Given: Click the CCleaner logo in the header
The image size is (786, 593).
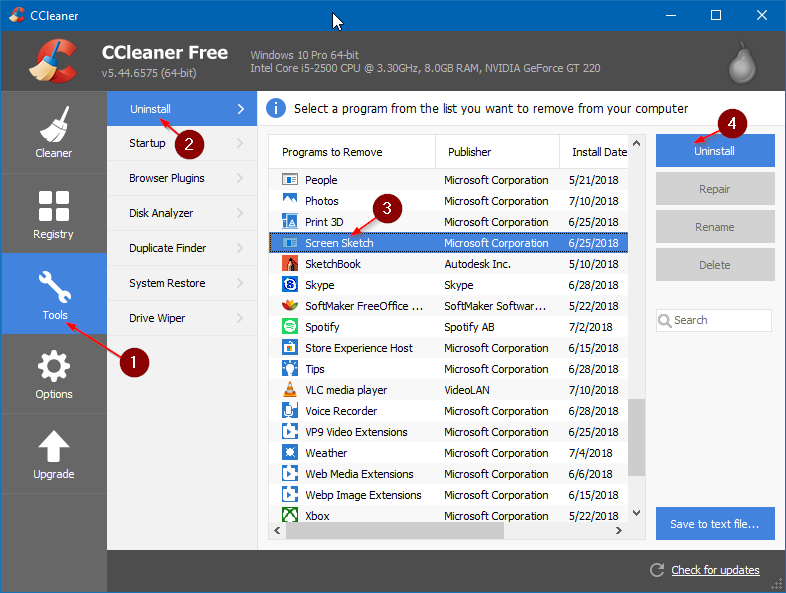Looking at the screenshot, I should coord(54,61).
